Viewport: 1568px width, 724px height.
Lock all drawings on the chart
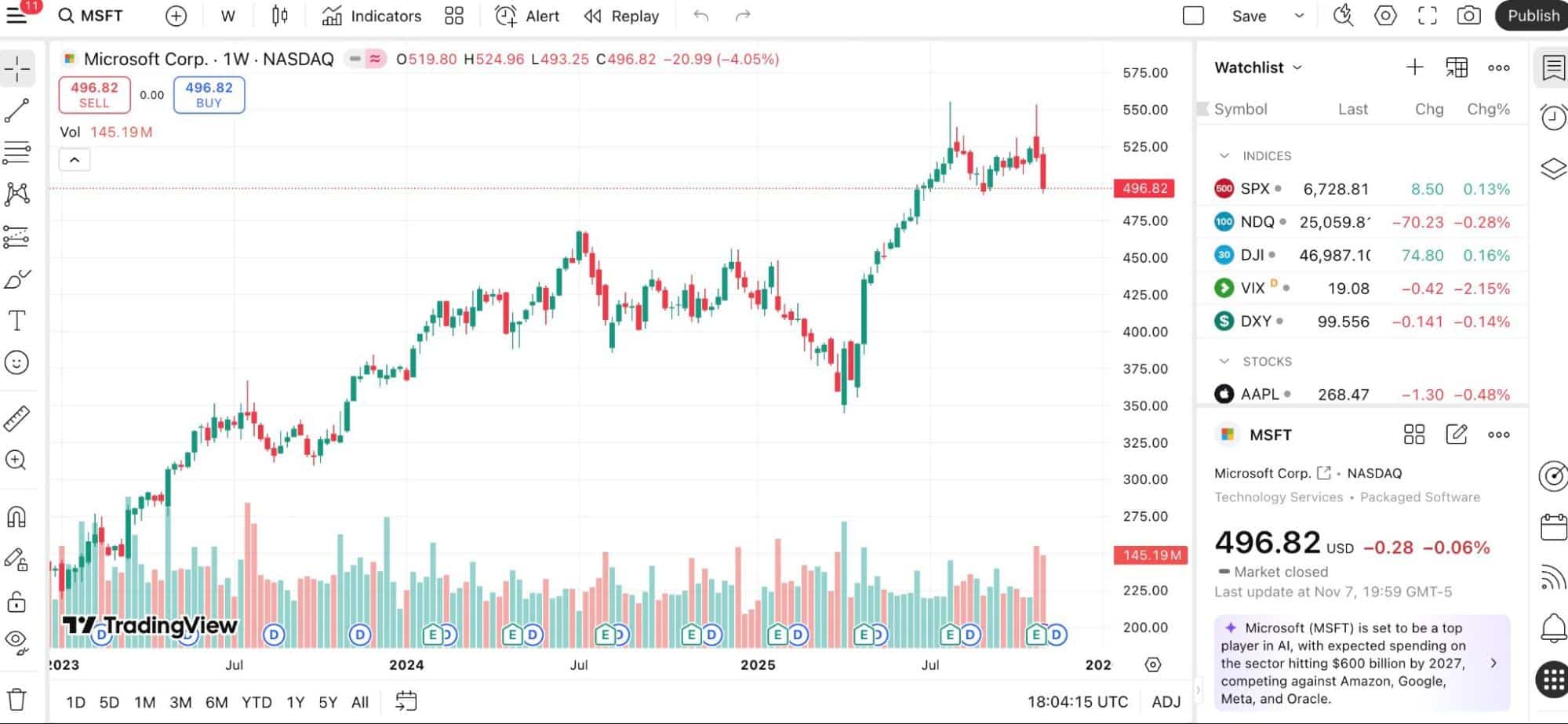pos(17,602)
